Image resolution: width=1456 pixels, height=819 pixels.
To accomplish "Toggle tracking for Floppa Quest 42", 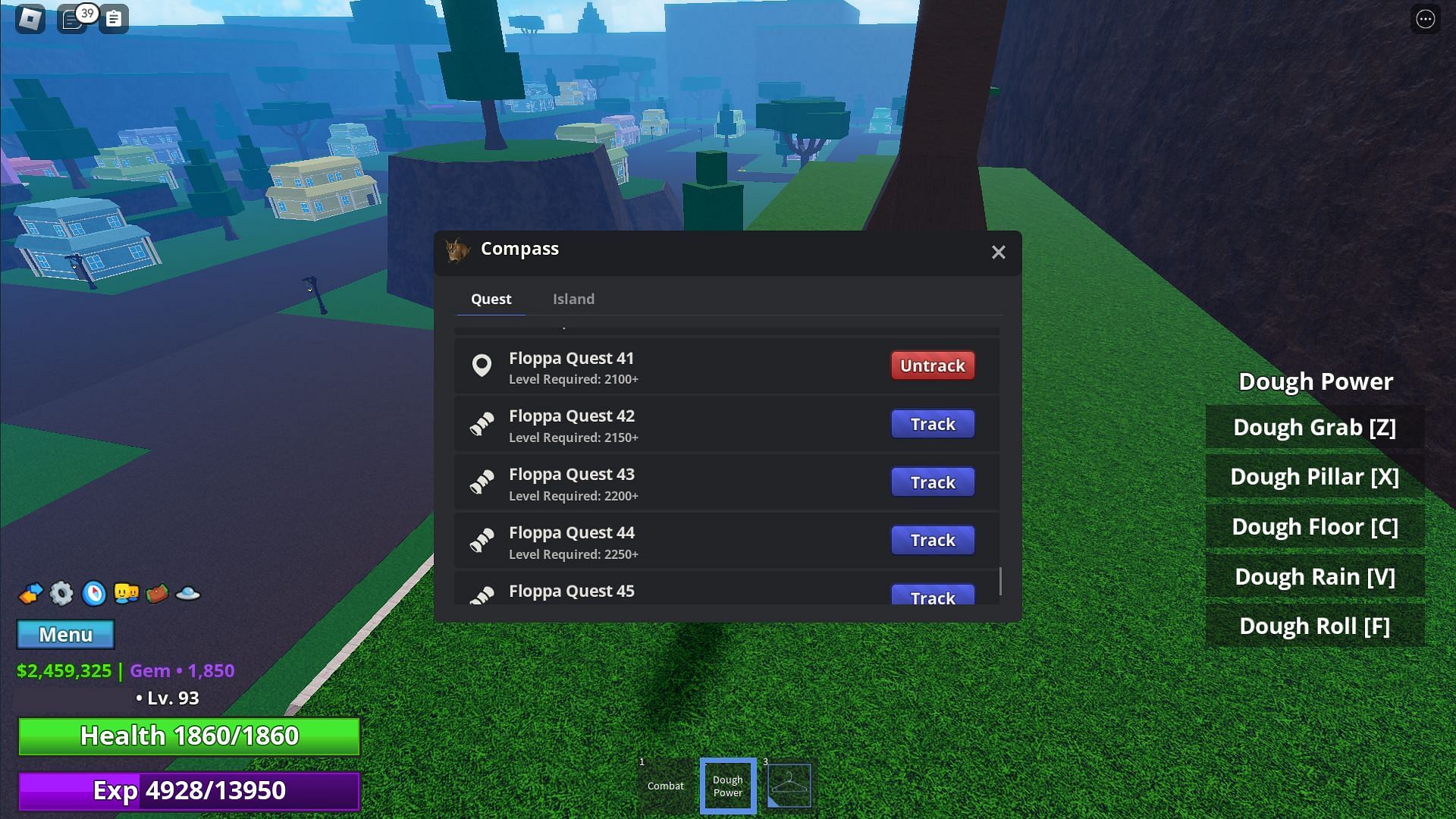I will (931, 424).
